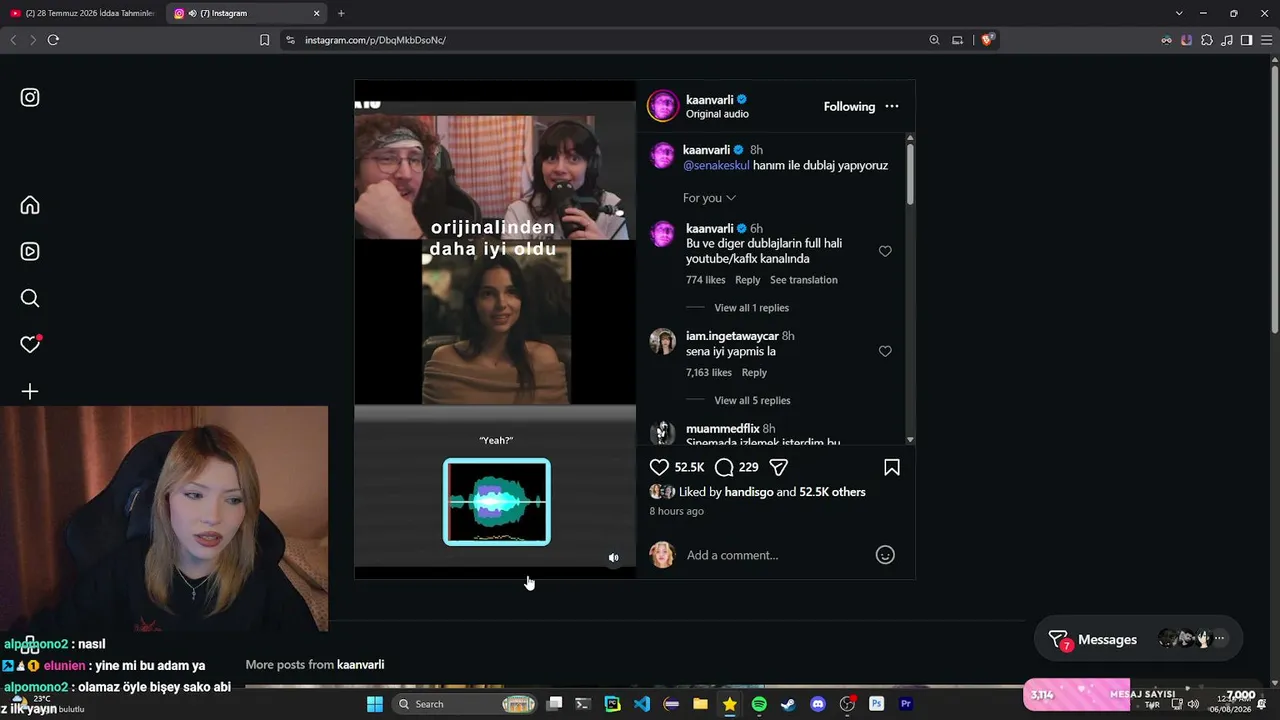Viewport: 1280px width, 720px height.
Task: Open Discord from the taskbar
Action: 818,704
